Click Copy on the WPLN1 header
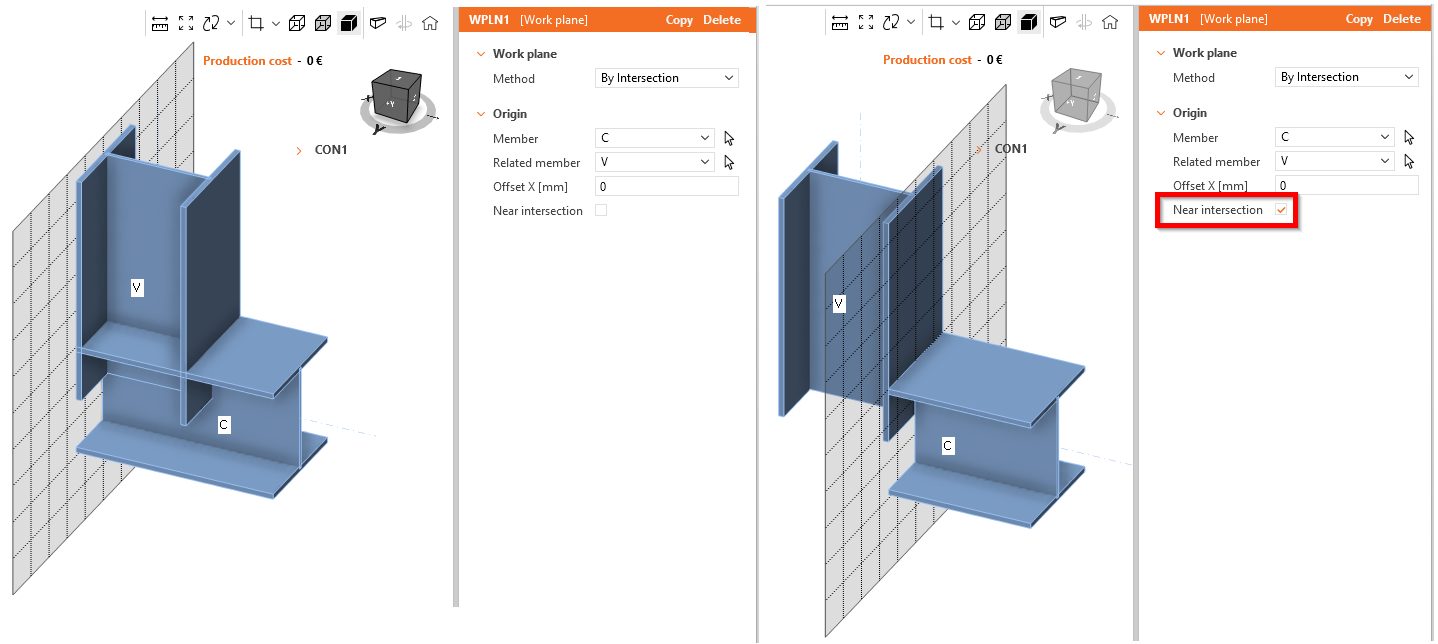This screenshot has width=1438, height=644. tap(679, 19)
